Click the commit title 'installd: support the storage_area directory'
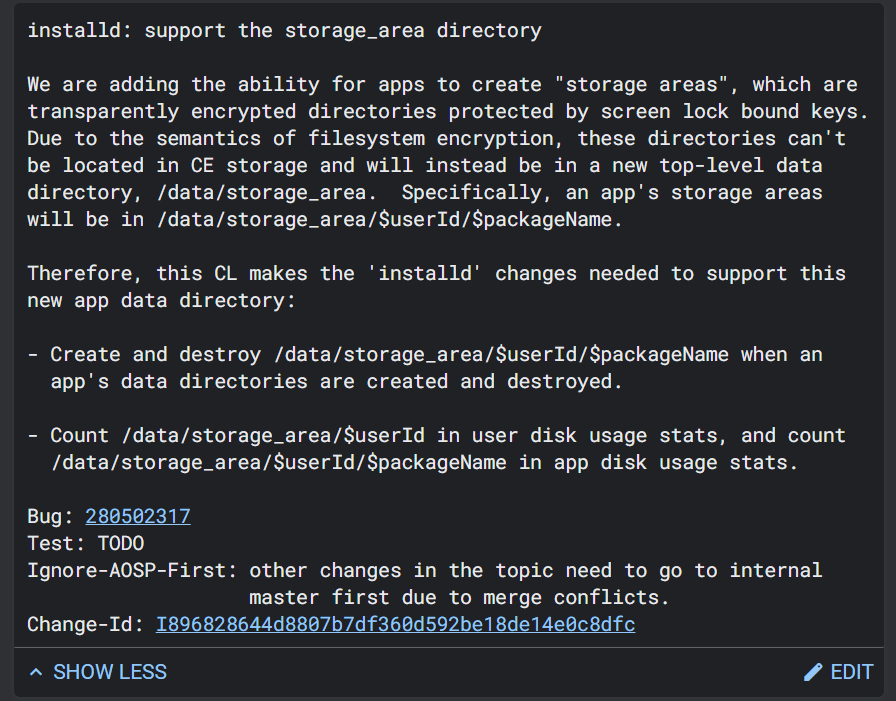This screenshot has height=701, width=896. point(285,30)
